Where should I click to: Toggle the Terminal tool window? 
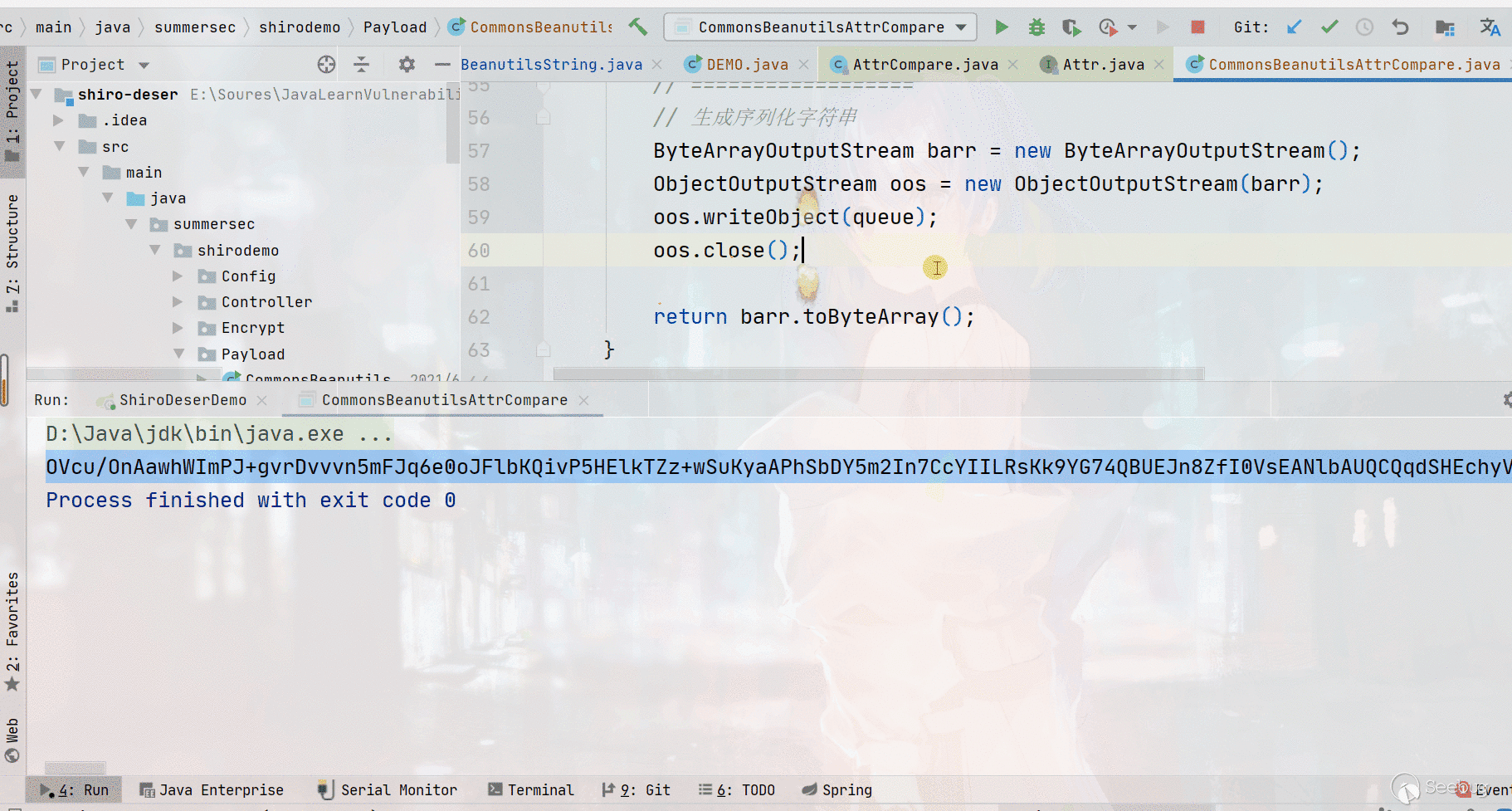coord(531,790)
